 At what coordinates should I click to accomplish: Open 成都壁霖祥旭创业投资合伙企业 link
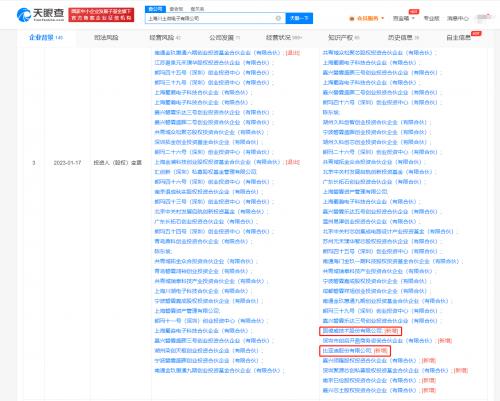[x=375, y=291]
